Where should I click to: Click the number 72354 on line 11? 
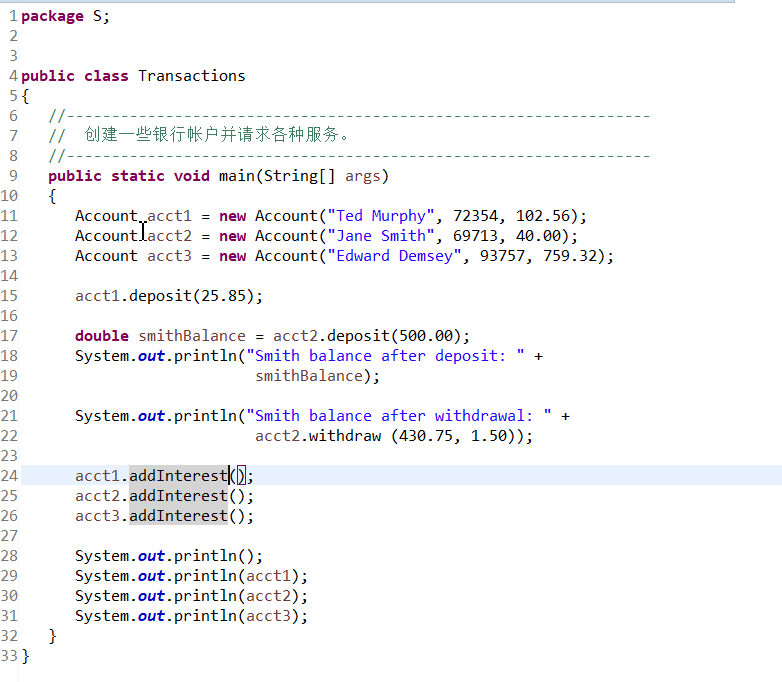click(x=475, y=216)
